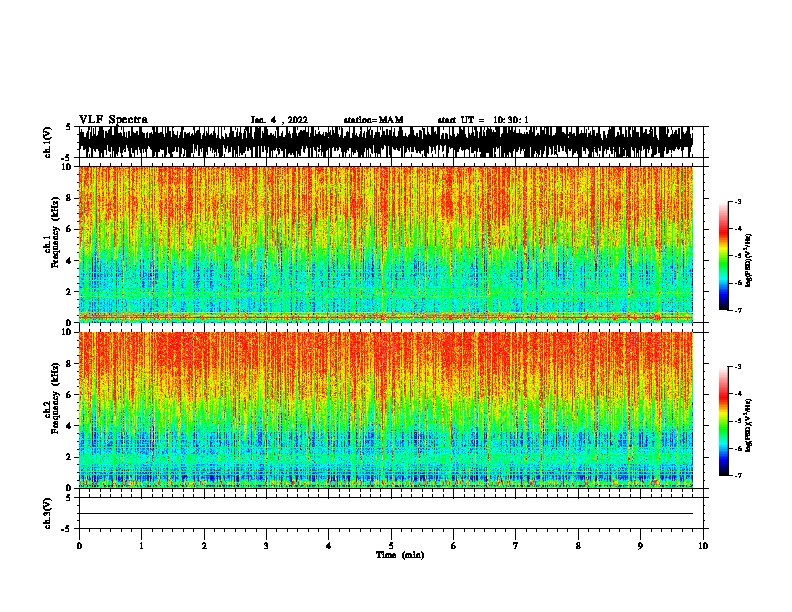Viewport: 792px width, 612px height.
Task: Click the ch.2 spectrogram panel
Action: 386,410
